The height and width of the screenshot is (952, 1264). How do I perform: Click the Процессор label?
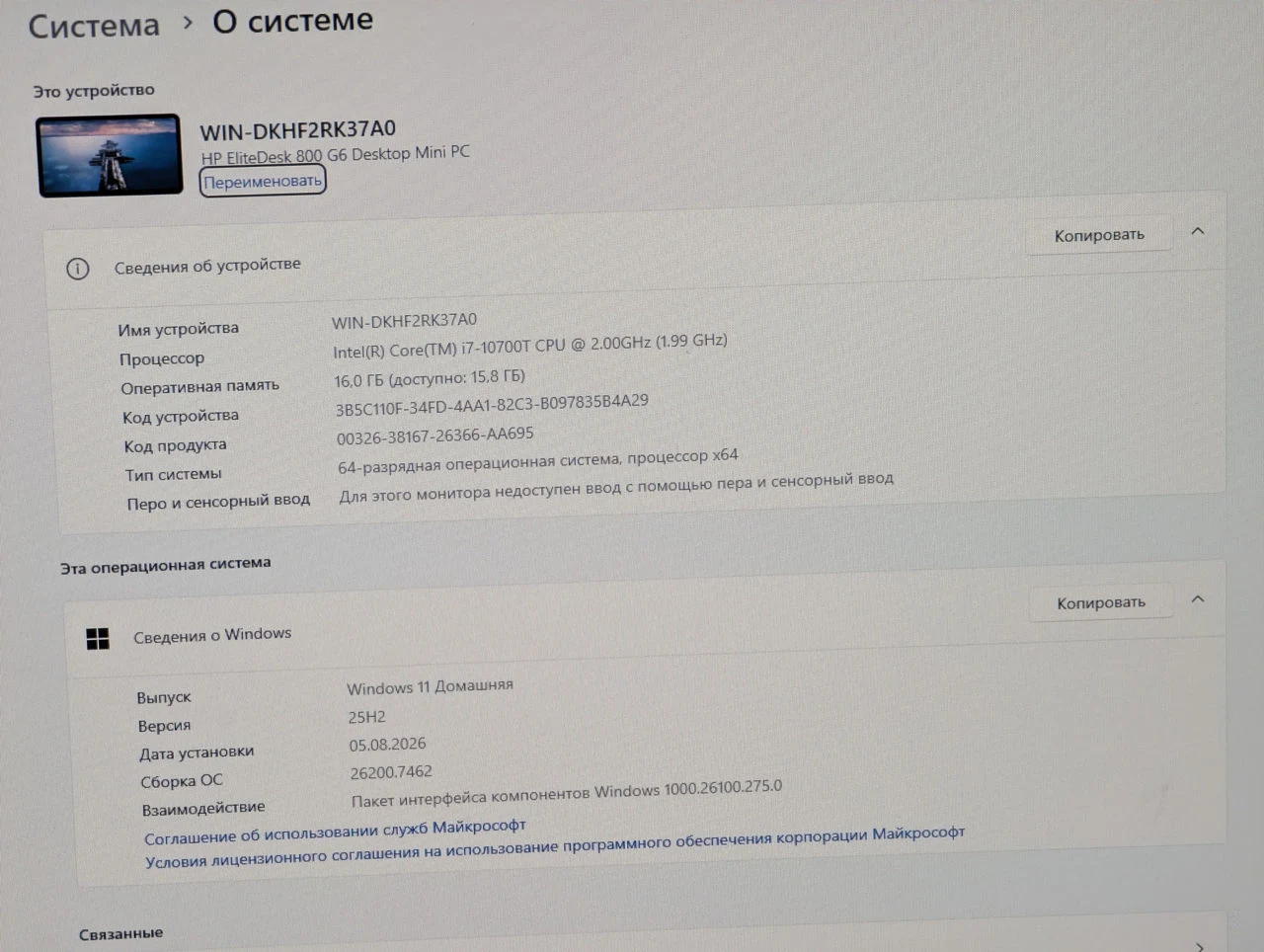point(162,358)
